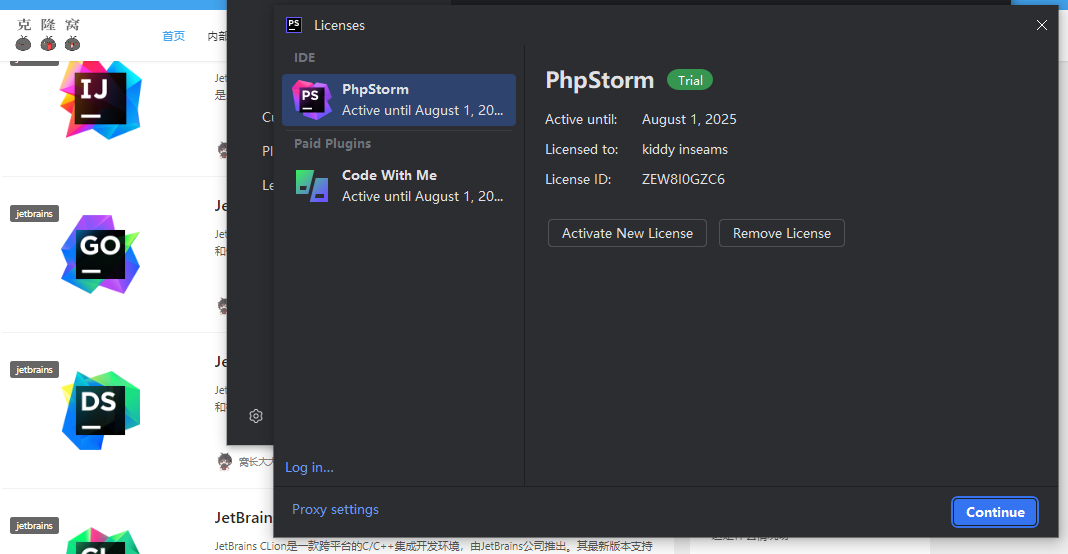Open the 首页 tab in website navigation
The image size is (1068, 554).
[x=173, y=36]
